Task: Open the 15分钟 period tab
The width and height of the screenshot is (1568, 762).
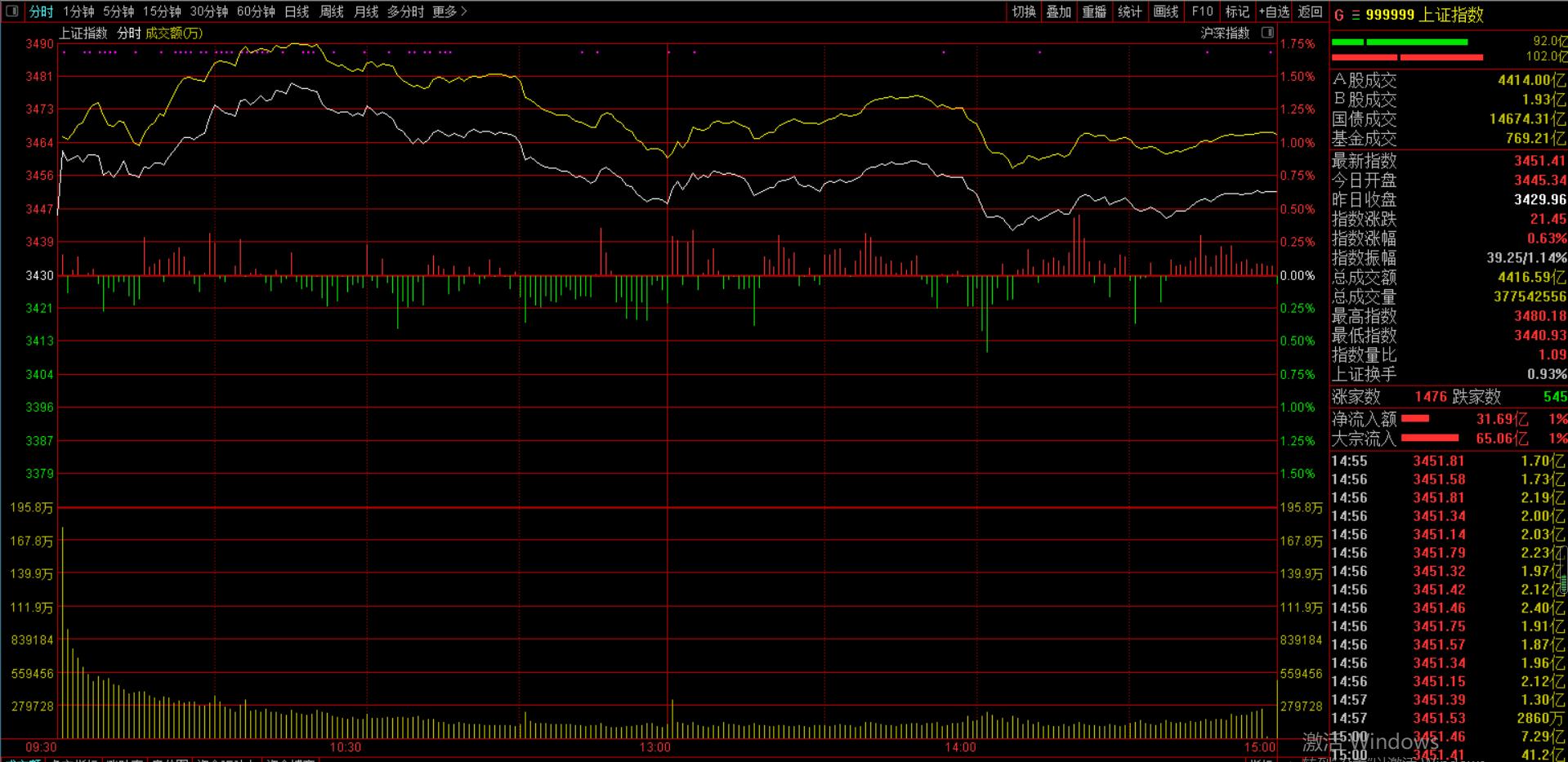Action: tap(162, 11)
